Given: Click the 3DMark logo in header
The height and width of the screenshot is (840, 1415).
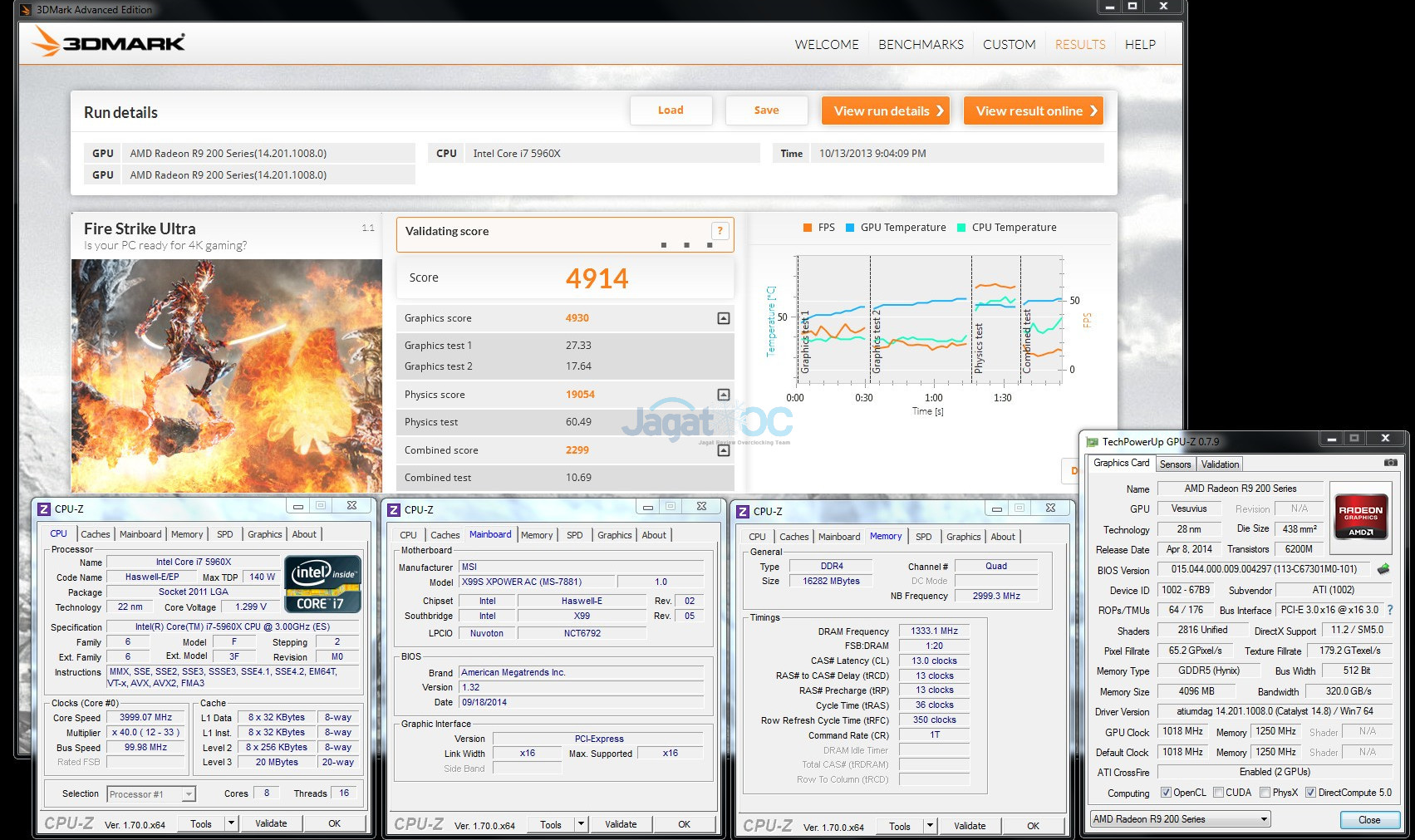Looking at the screenshot, I should pyautogui.click(x=109, y=42).
